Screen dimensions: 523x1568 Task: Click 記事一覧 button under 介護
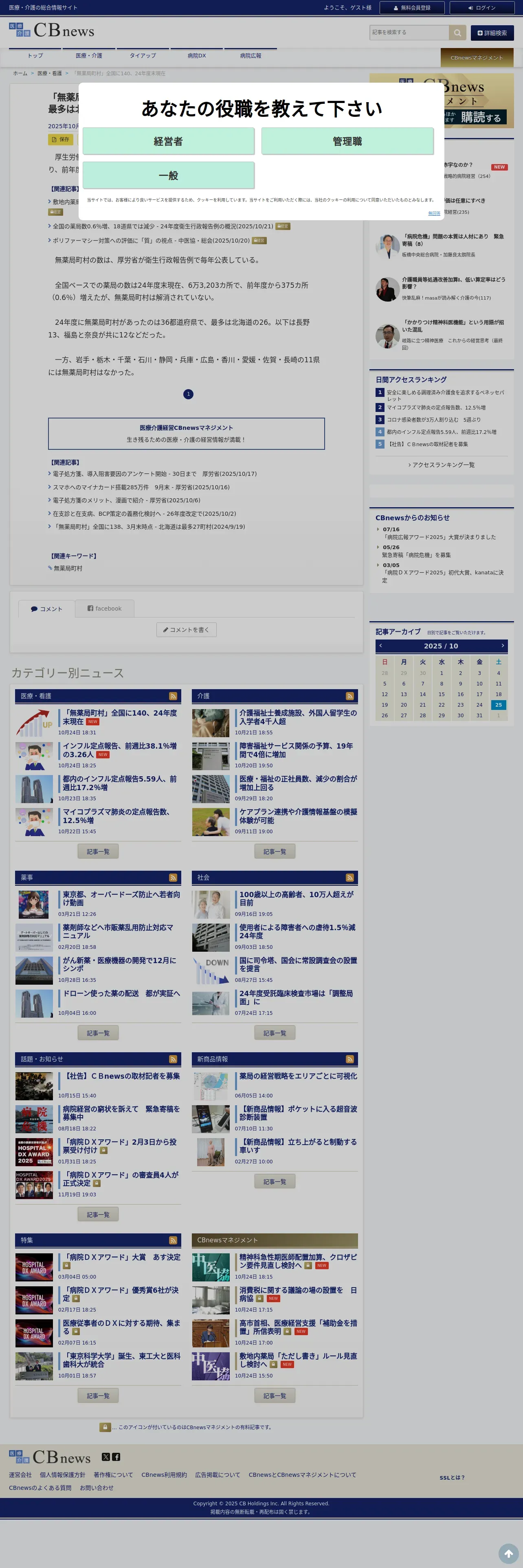tap(275, 852)
